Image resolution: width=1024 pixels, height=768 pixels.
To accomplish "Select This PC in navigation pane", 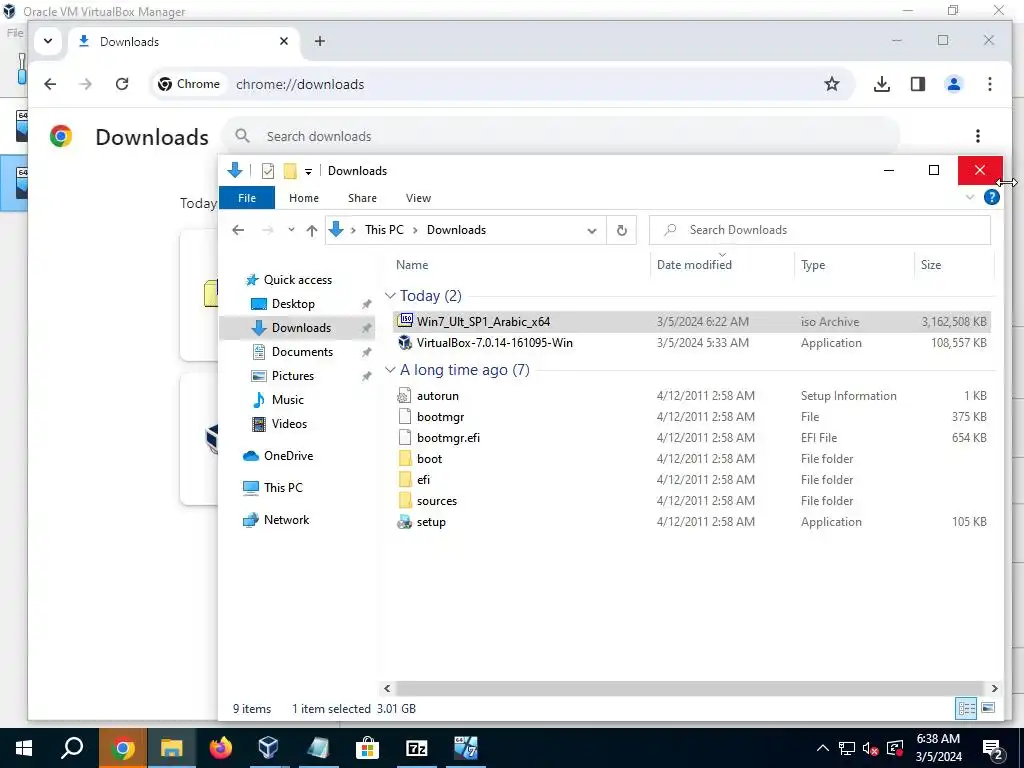I will pyautogui.click(x=283, y=487).
